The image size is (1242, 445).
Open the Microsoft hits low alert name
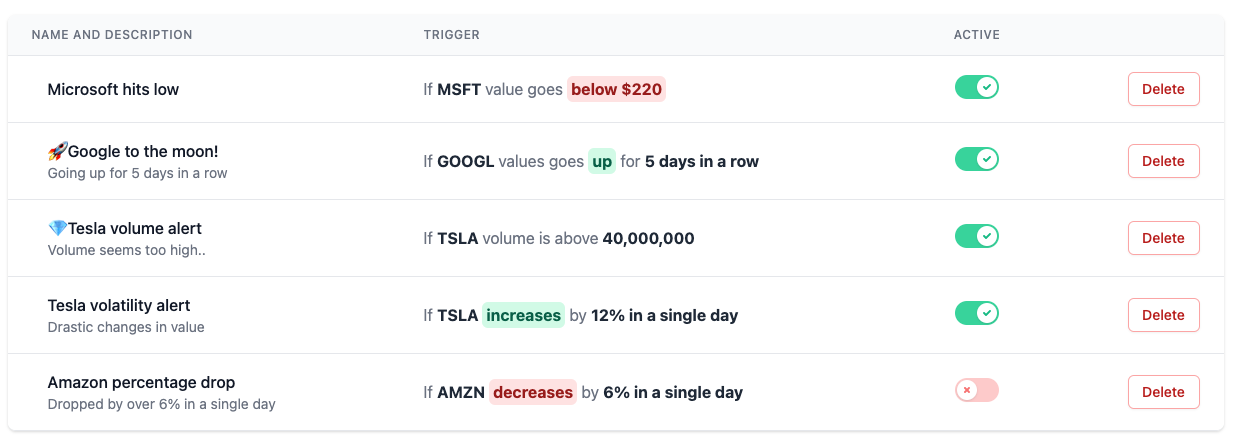113,89
